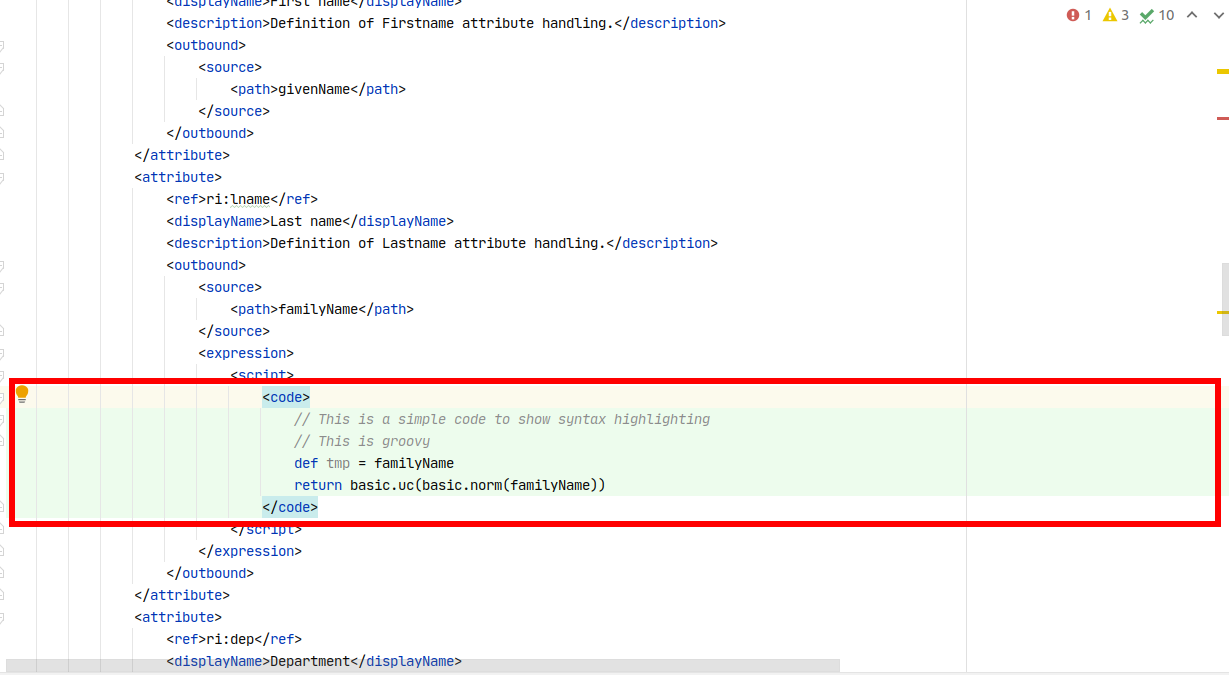Click the return keyword in the groovy script
Screen dimensions: 1229x675
click(317, 485)
